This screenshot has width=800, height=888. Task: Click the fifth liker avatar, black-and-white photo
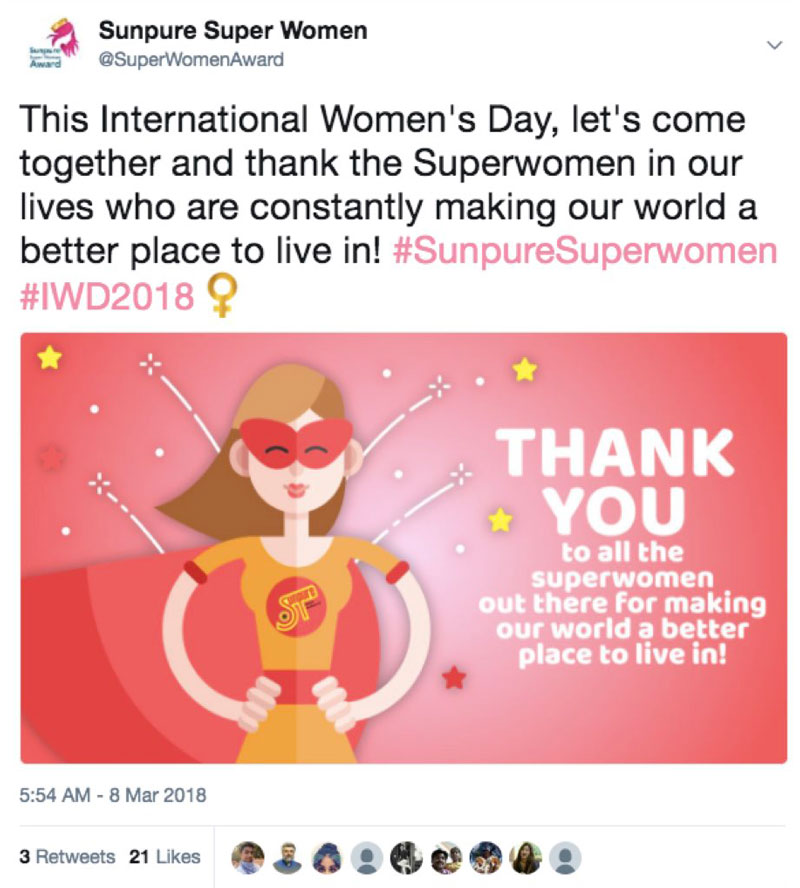407,857
